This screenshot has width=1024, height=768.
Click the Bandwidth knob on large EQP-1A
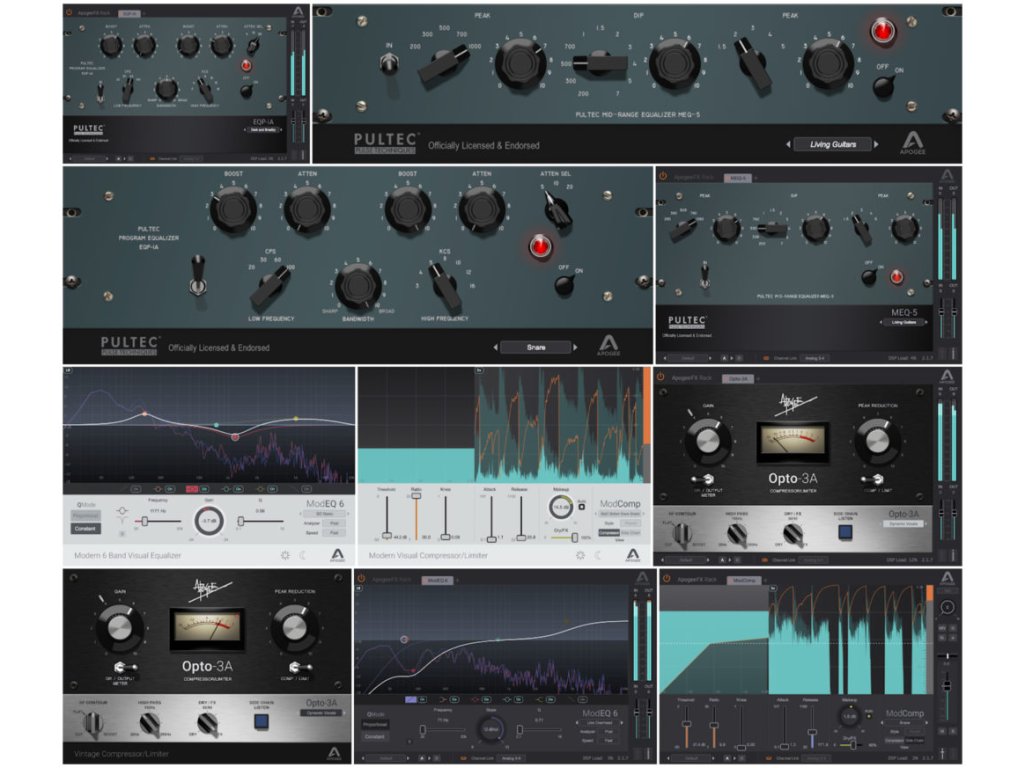coord(357,285)
